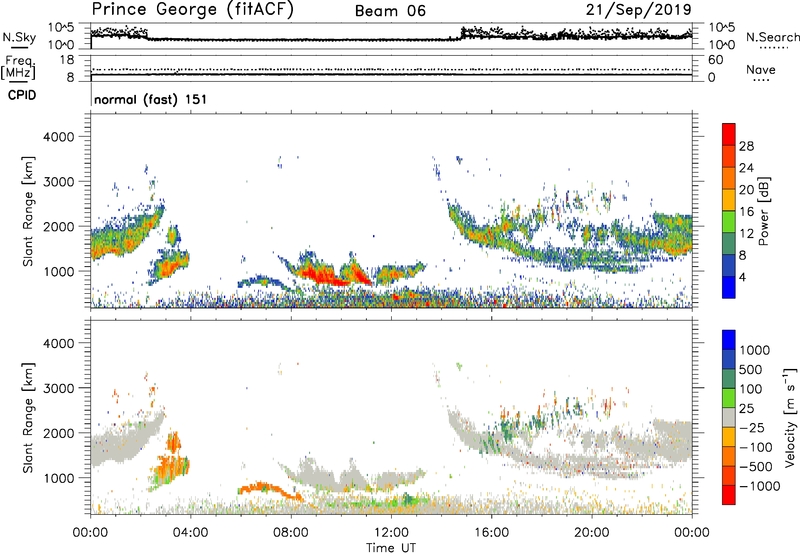Click the 24 power colorbar label

pyautogui.click(x=746, y=168)
